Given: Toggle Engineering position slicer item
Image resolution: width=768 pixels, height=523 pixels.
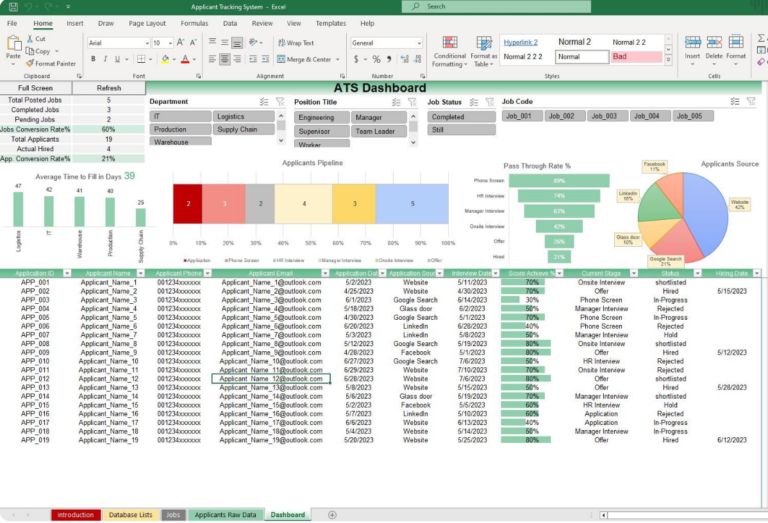Looking at the screenshot, I should point(322,117).
